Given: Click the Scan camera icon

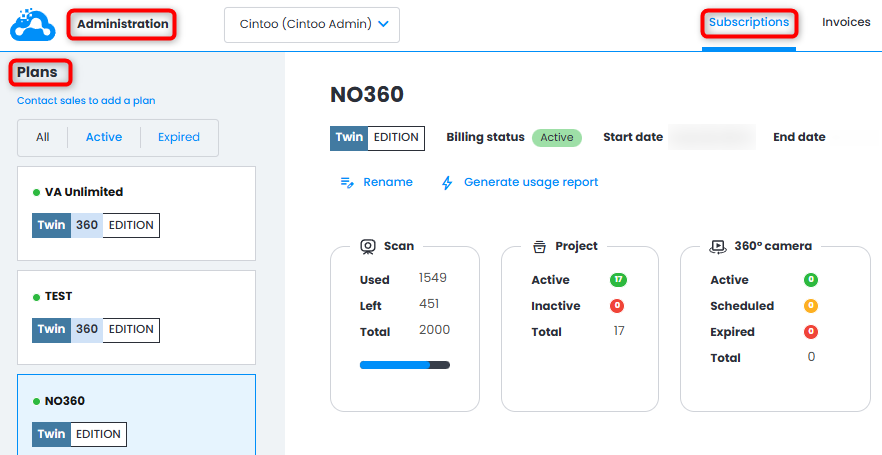Looking at the screenshot, I should (x=368, y=246).
